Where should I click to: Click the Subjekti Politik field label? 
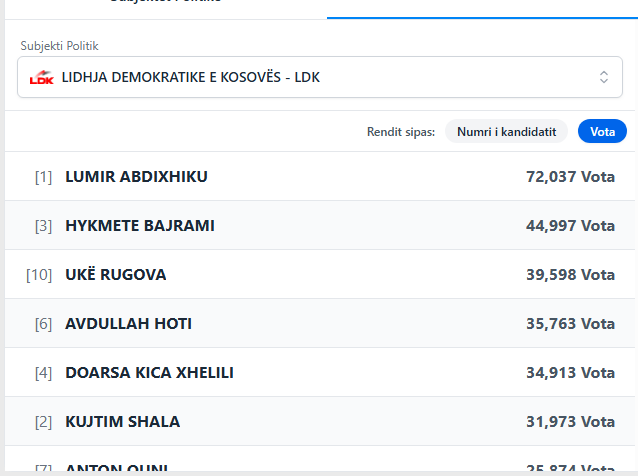(60, 46)
